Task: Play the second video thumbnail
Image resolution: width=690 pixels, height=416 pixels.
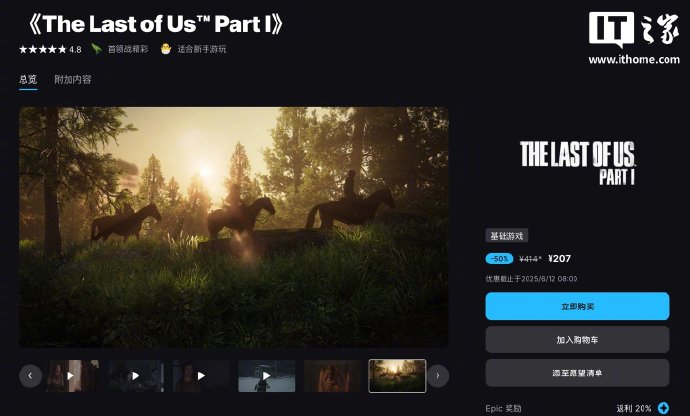Action: pos(137,376)
